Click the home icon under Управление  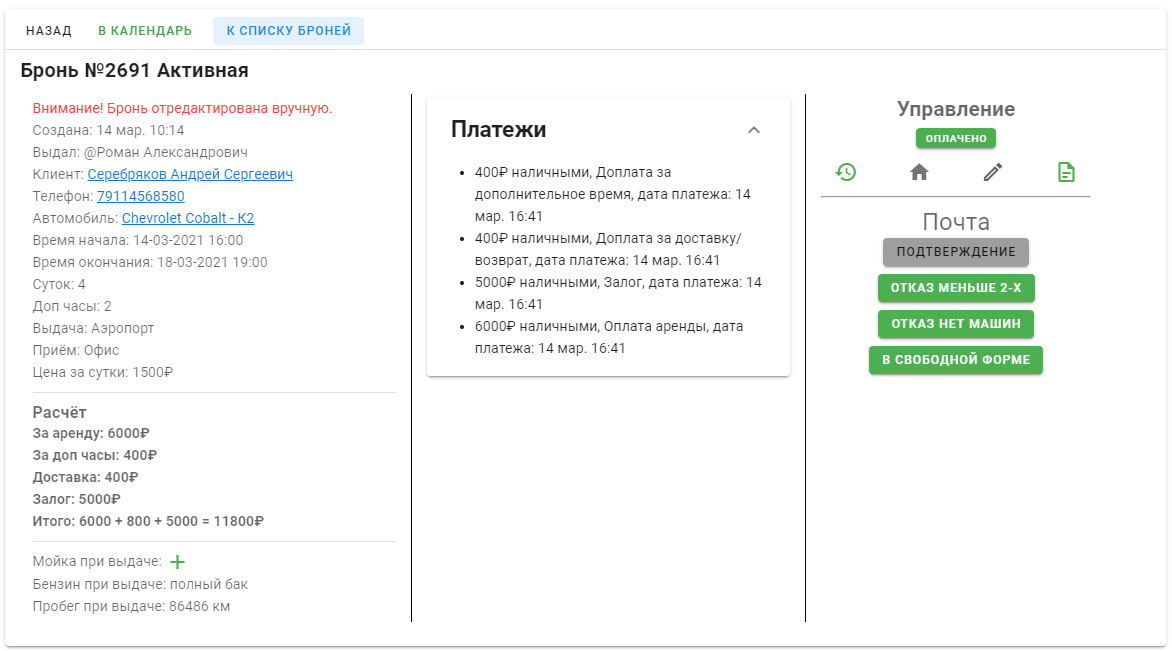point(919,173)
